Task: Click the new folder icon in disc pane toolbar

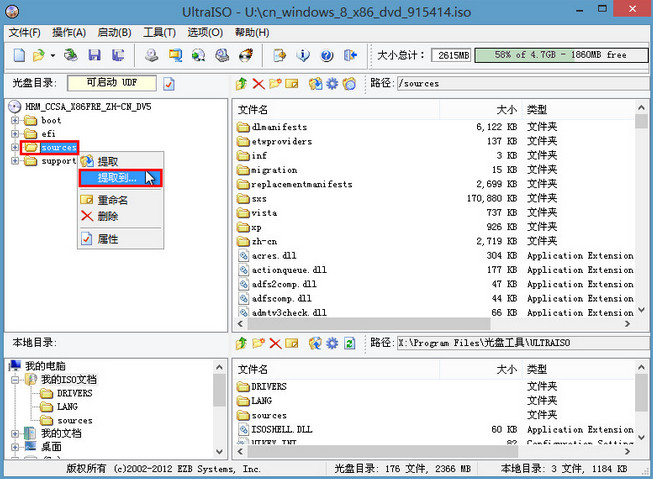Action: click(275, 84)
